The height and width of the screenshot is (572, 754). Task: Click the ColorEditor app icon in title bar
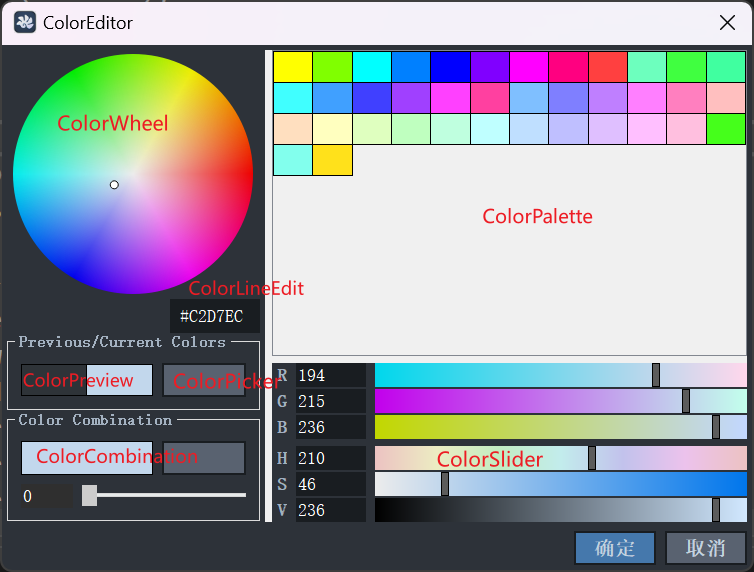(x=25, y=23)
